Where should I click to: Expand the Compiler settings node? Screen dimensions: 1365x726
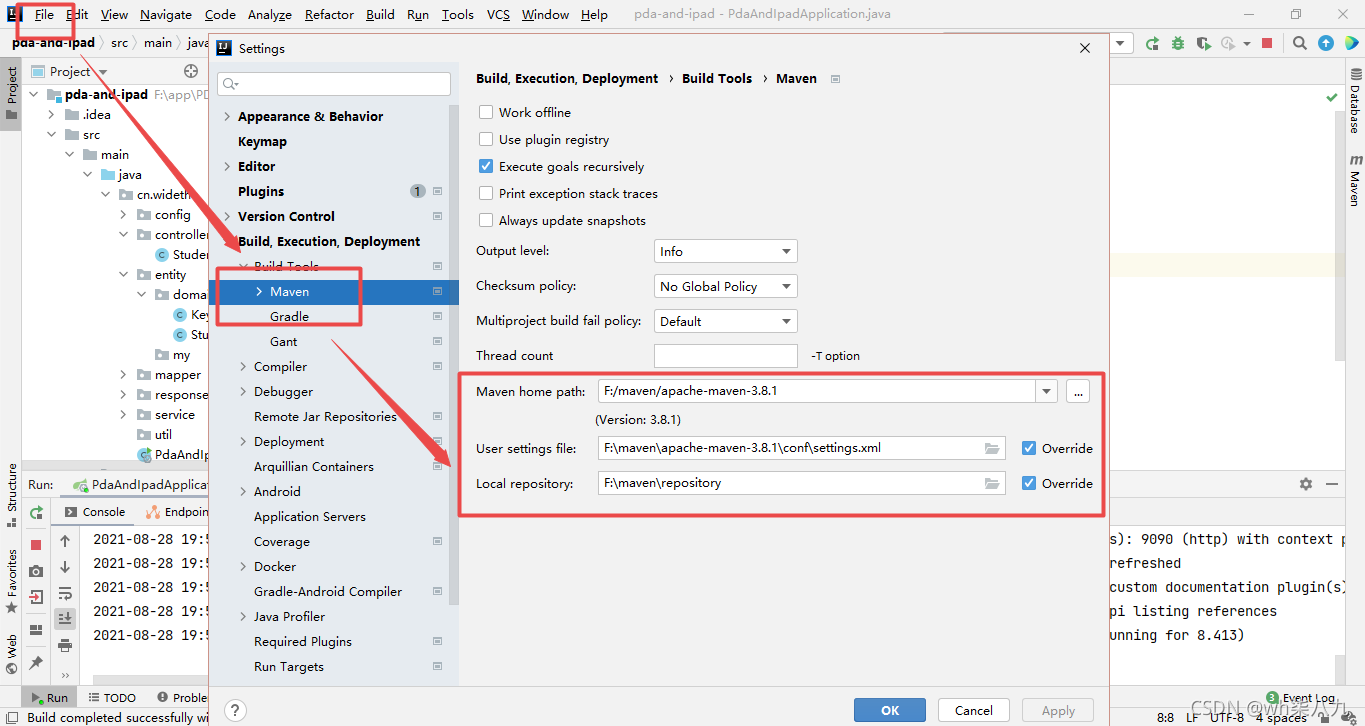point(243,367)
